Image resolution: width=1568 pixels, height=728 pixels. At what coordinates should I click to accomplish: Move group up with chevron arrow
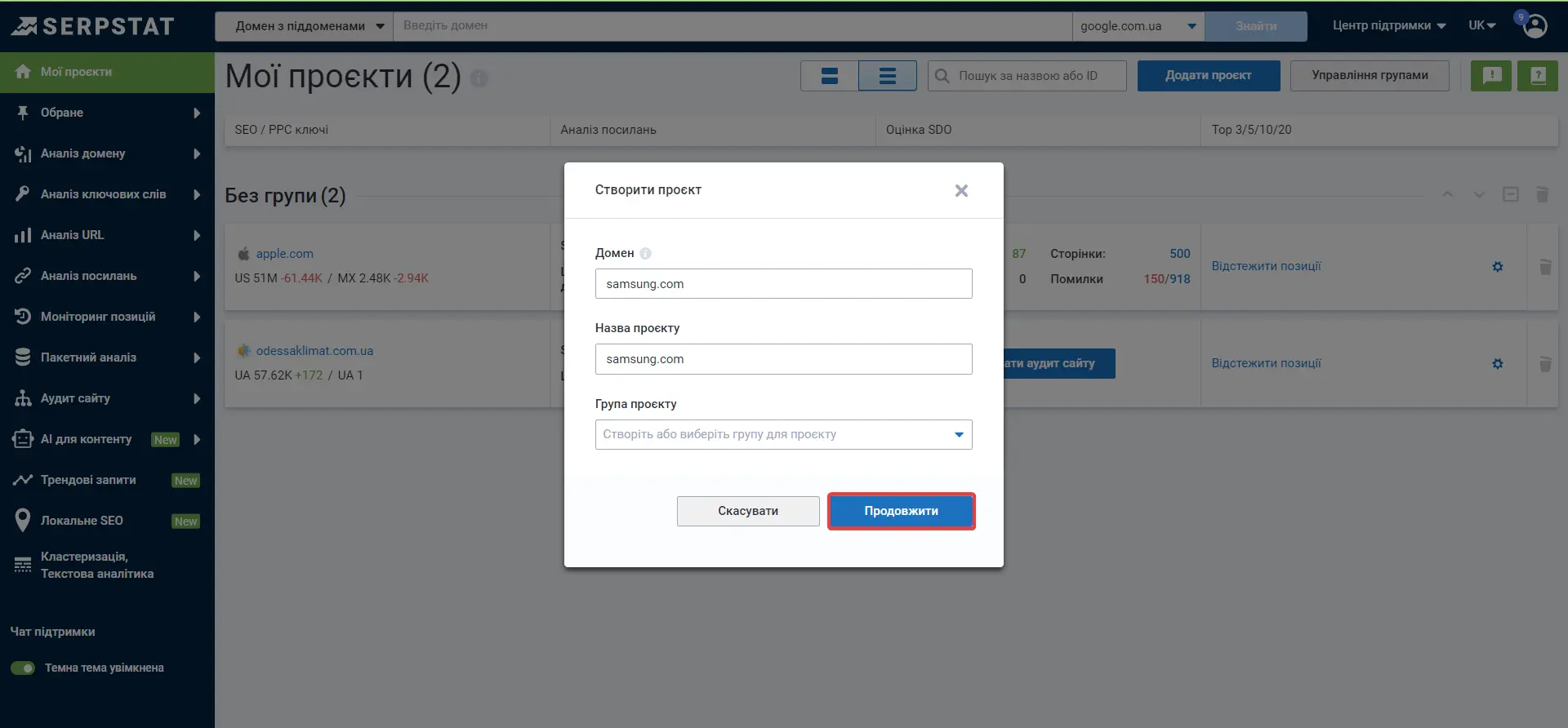click(1448, 194)
